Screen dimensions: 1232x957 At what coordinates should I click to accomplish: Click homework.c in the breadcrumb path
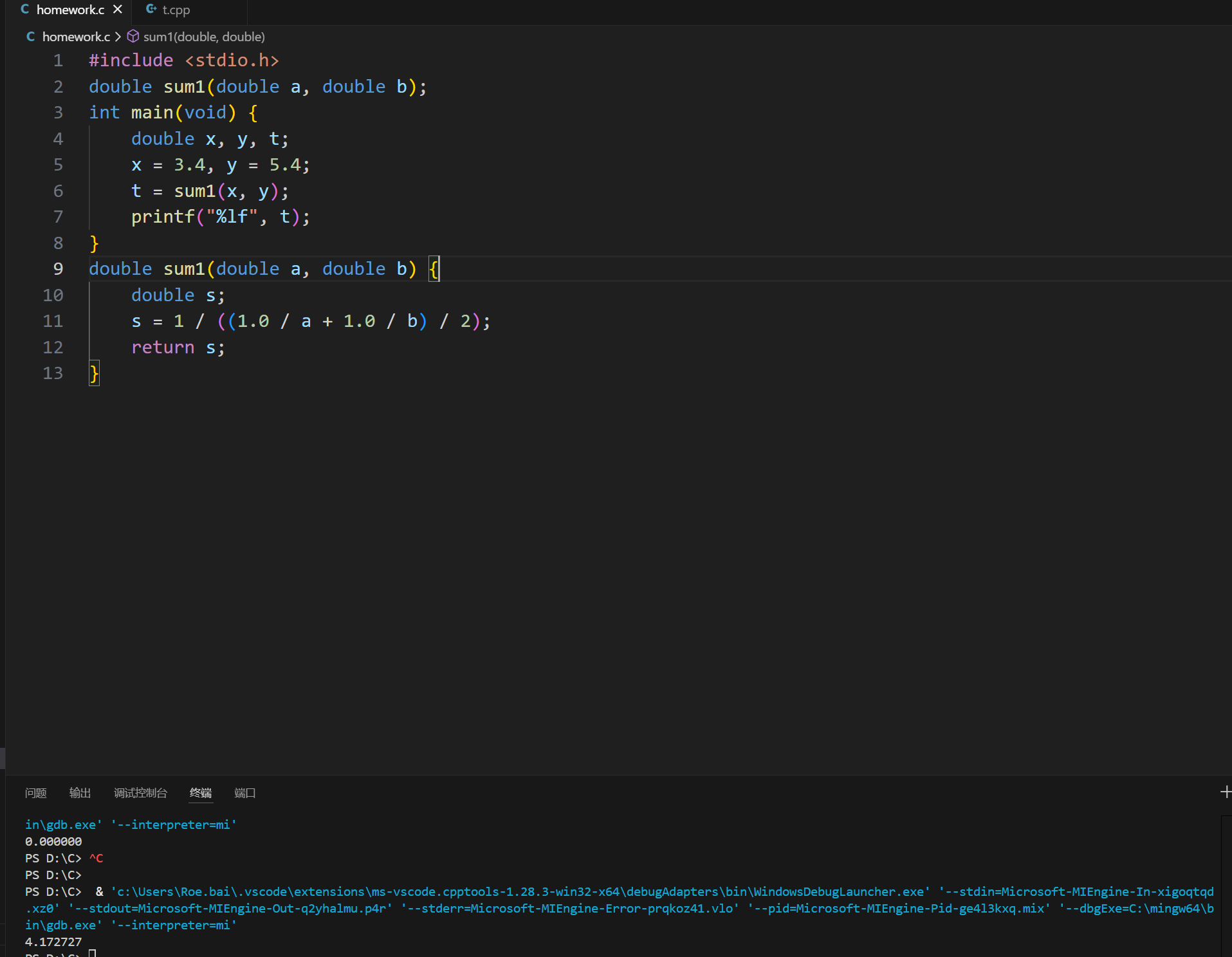[x=76, y=37]
